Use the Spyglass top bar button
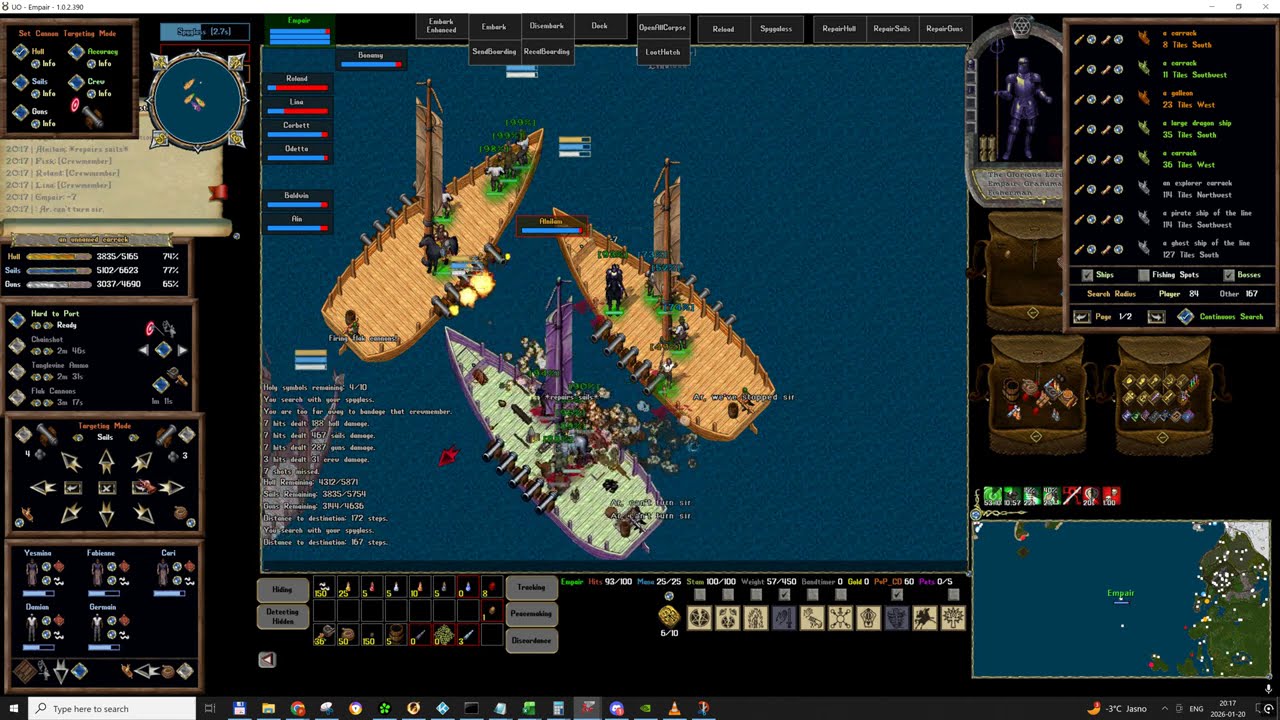 pyautogui.click(x=776, y=29)
